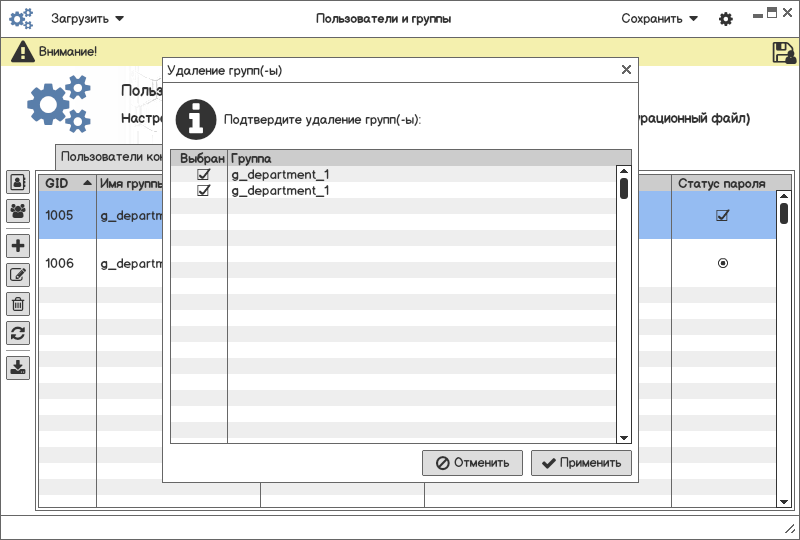The width and height of the screenshot is (800, 540).
Task: Click main table scrollbar thumb
Action: pos(784,213)
